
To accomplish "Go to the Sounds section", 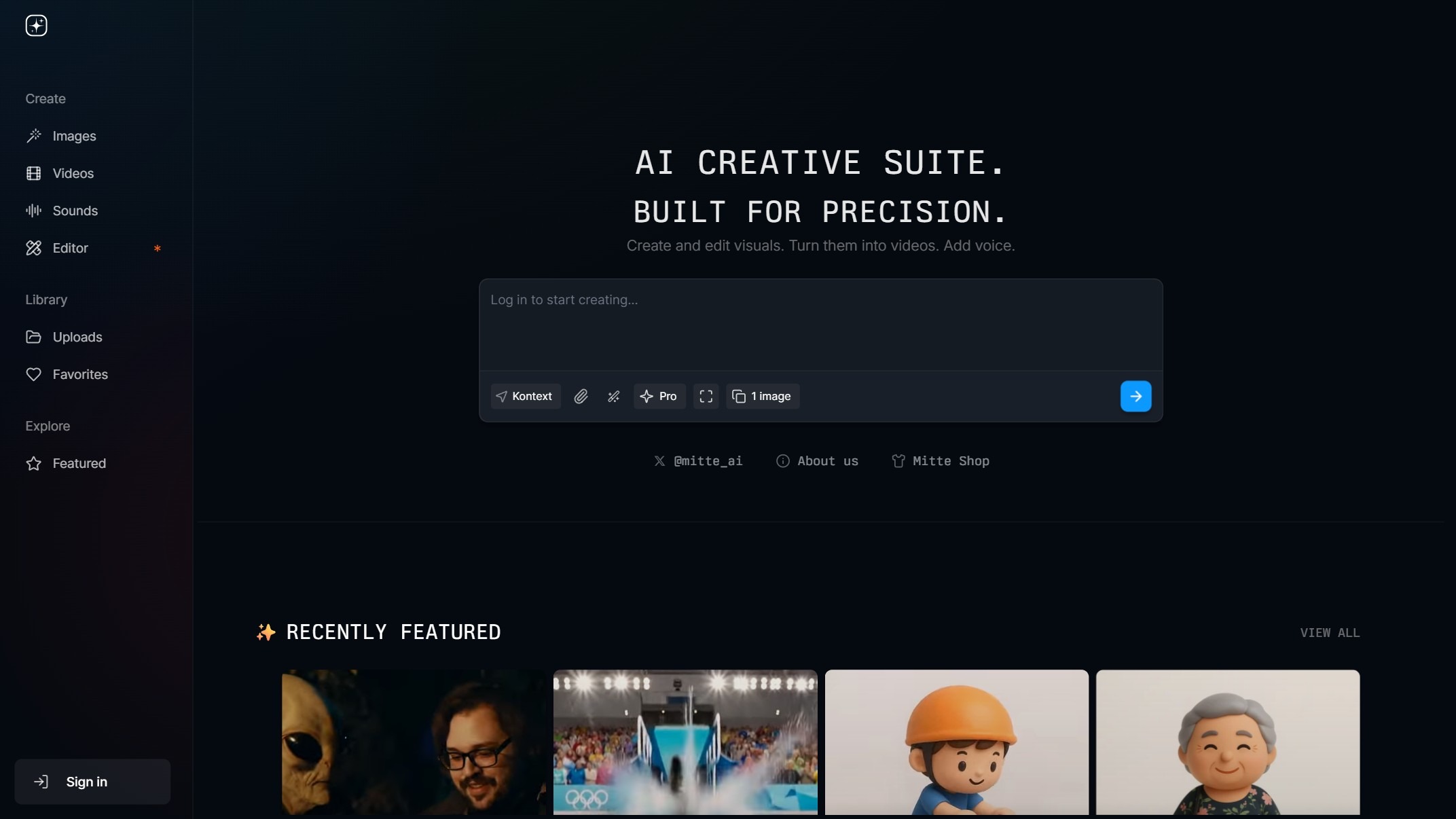I will (75, 211).
